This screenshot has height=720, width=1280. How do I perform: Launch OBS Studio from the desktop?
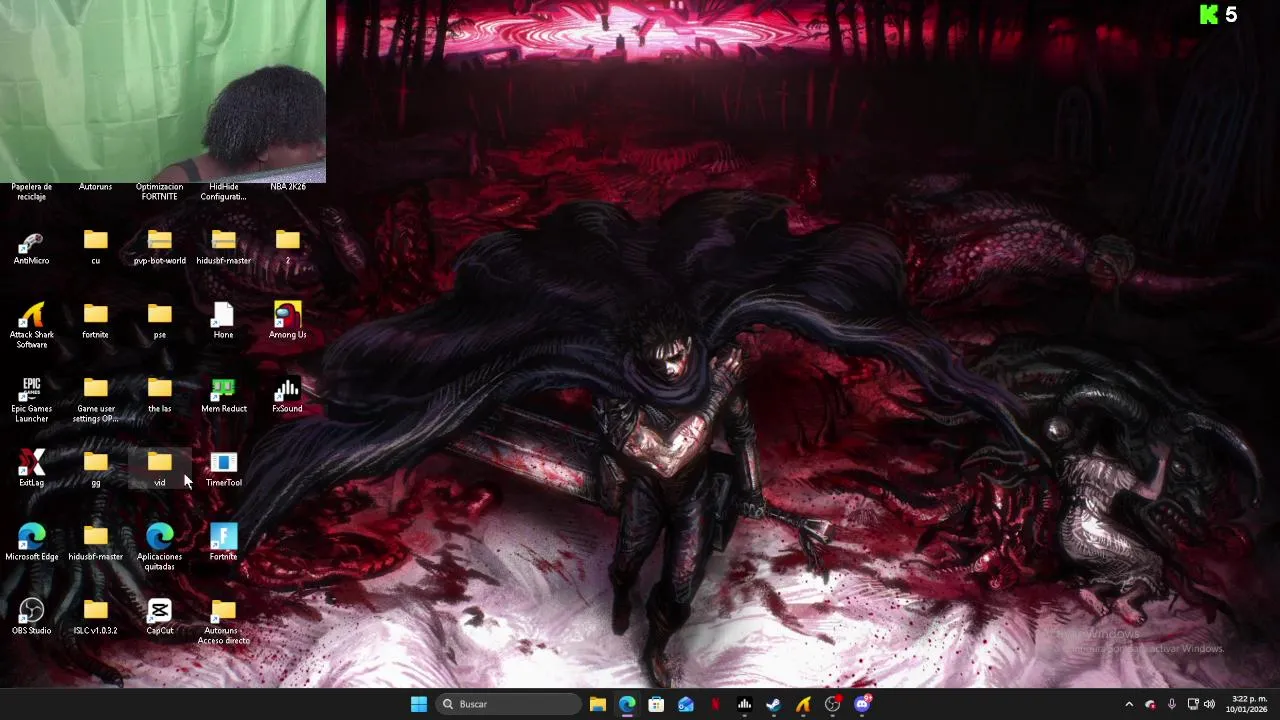31,617
